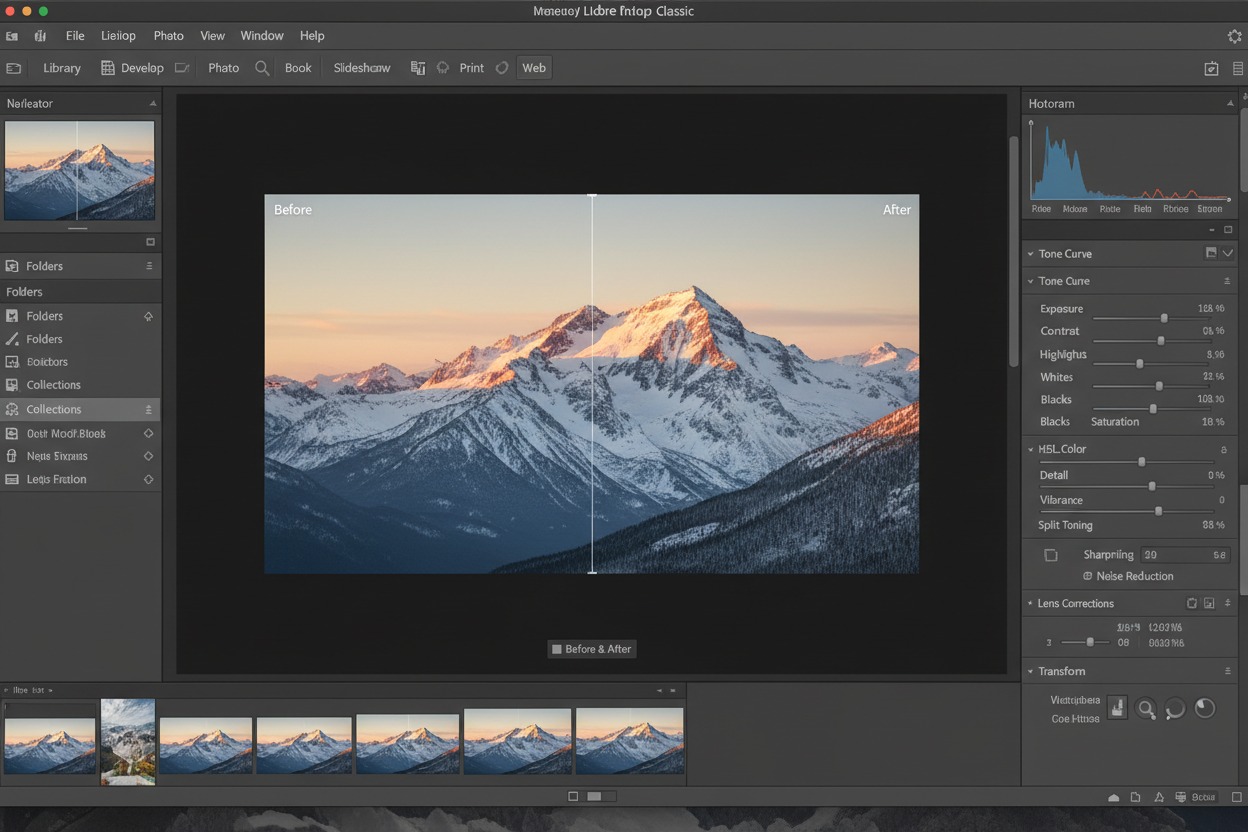Click the lock icon beside Neus Sixnans
This screenshot has width=1248, height=832.
click(12, 456)
